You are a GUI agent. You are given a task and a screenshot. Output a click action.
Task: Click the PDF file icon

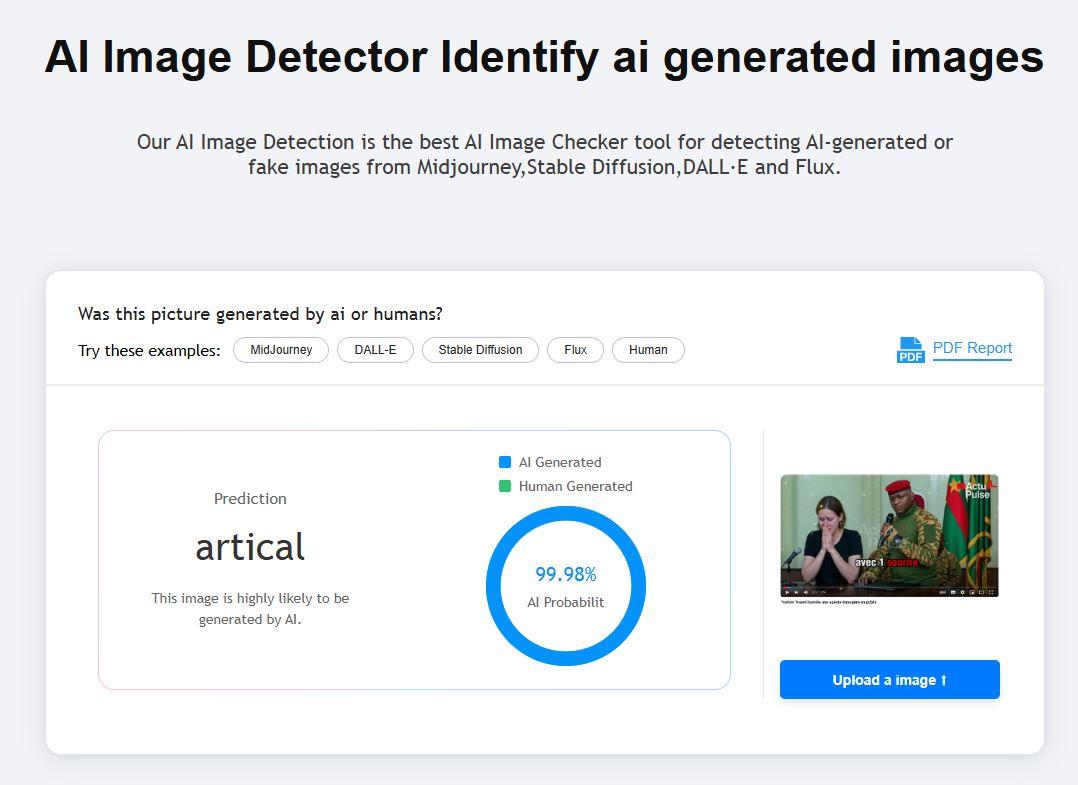(x=910, y=350)
